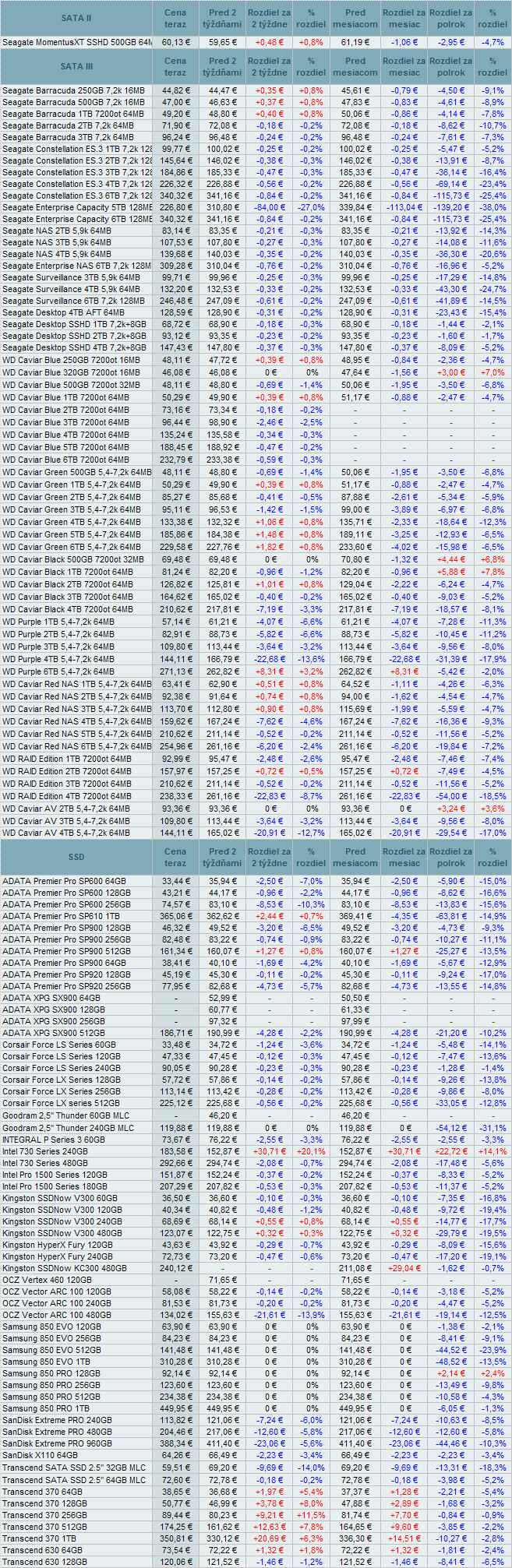Click WD Caviar Black 1TB 7200ot 64MB name
Viewport: 512px width, 1568px height.
[67, 572]
